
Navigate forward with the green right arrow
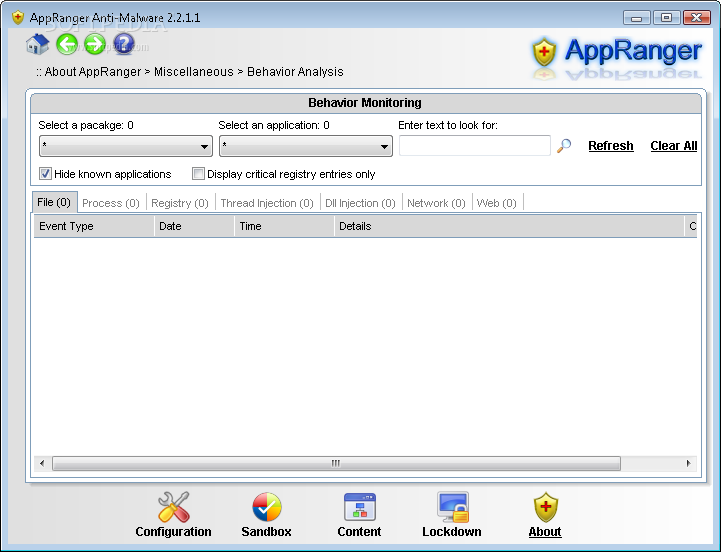point(95,44)
